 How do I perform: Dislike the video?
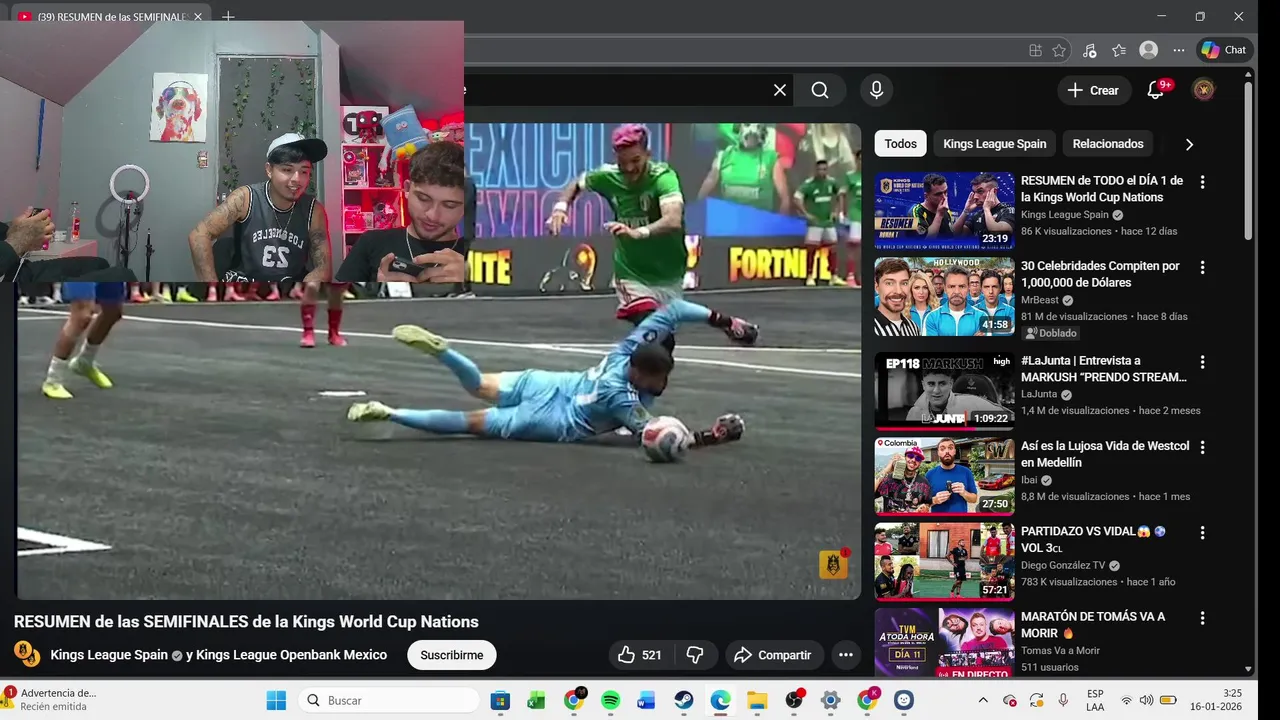click(x=695, y=655)
